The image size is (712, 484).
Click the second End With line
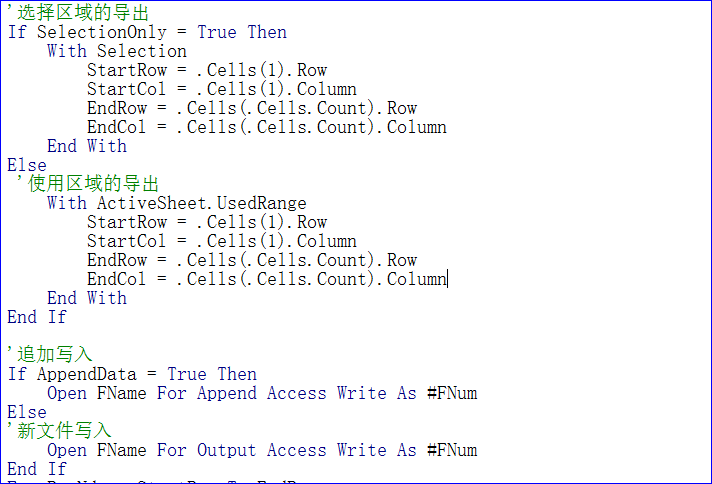click(87, 298)
